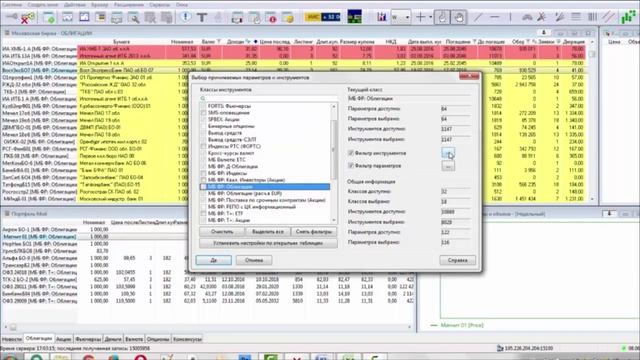The width and height of the screenshot is (640, 360).
Task: Click the toolbar window icon with red circle badge
Action: click(271, 18)
